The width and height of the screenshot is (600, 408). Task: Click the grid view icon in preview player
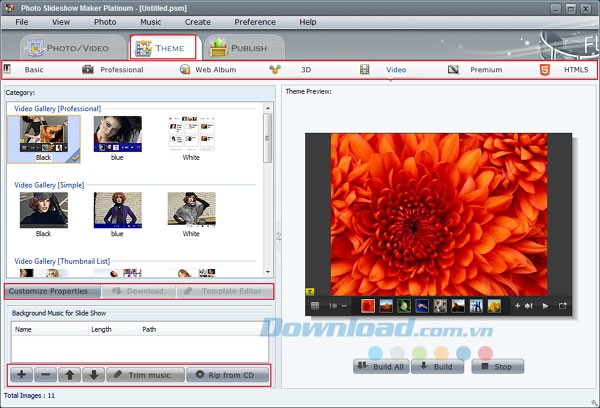click(x=314, y=305)
